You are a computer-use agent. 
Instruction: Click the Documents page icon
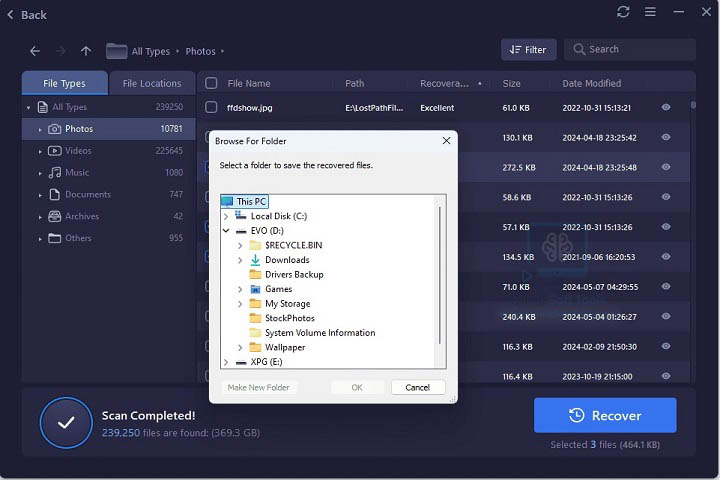pos(55,194)
